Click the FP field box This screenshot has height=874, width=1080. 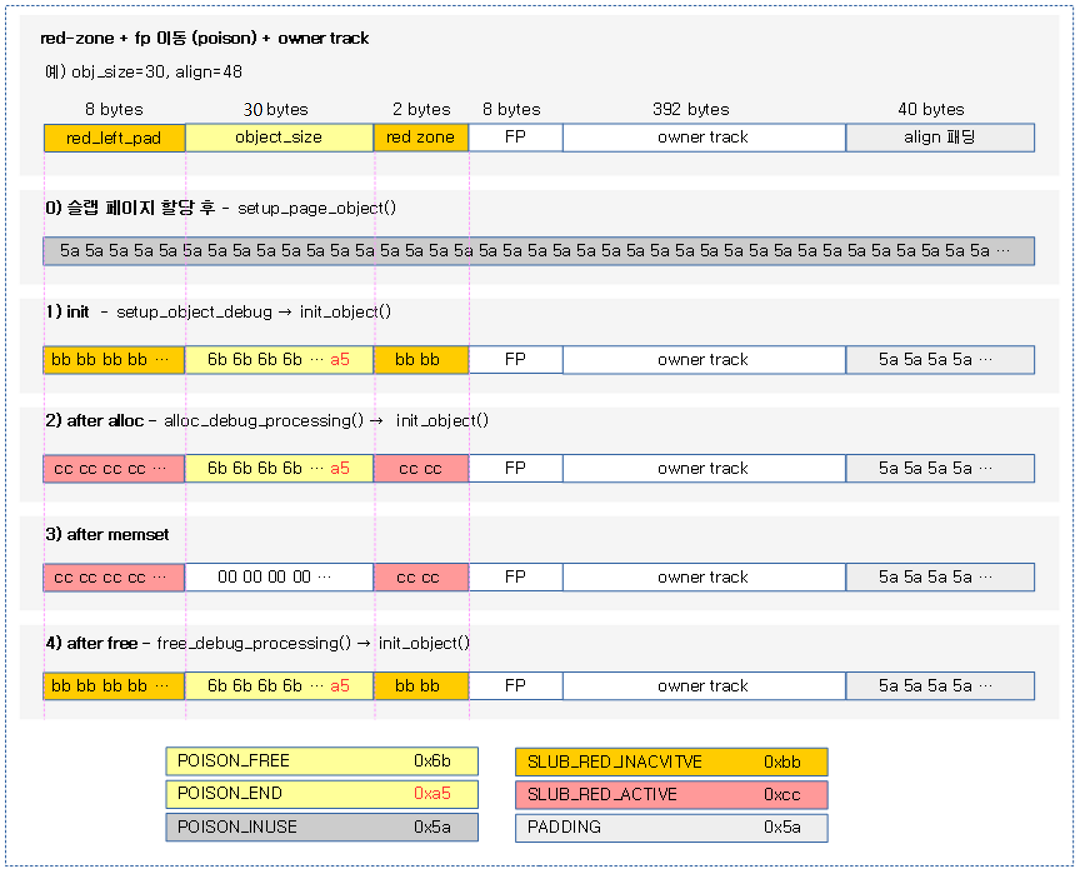tap(515, 137)
